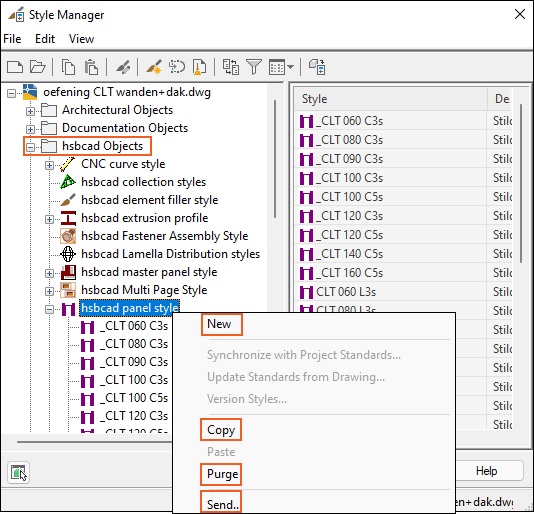Screen dimensions: 534x514
Task: Click the Help button
Action: [486, 471]
